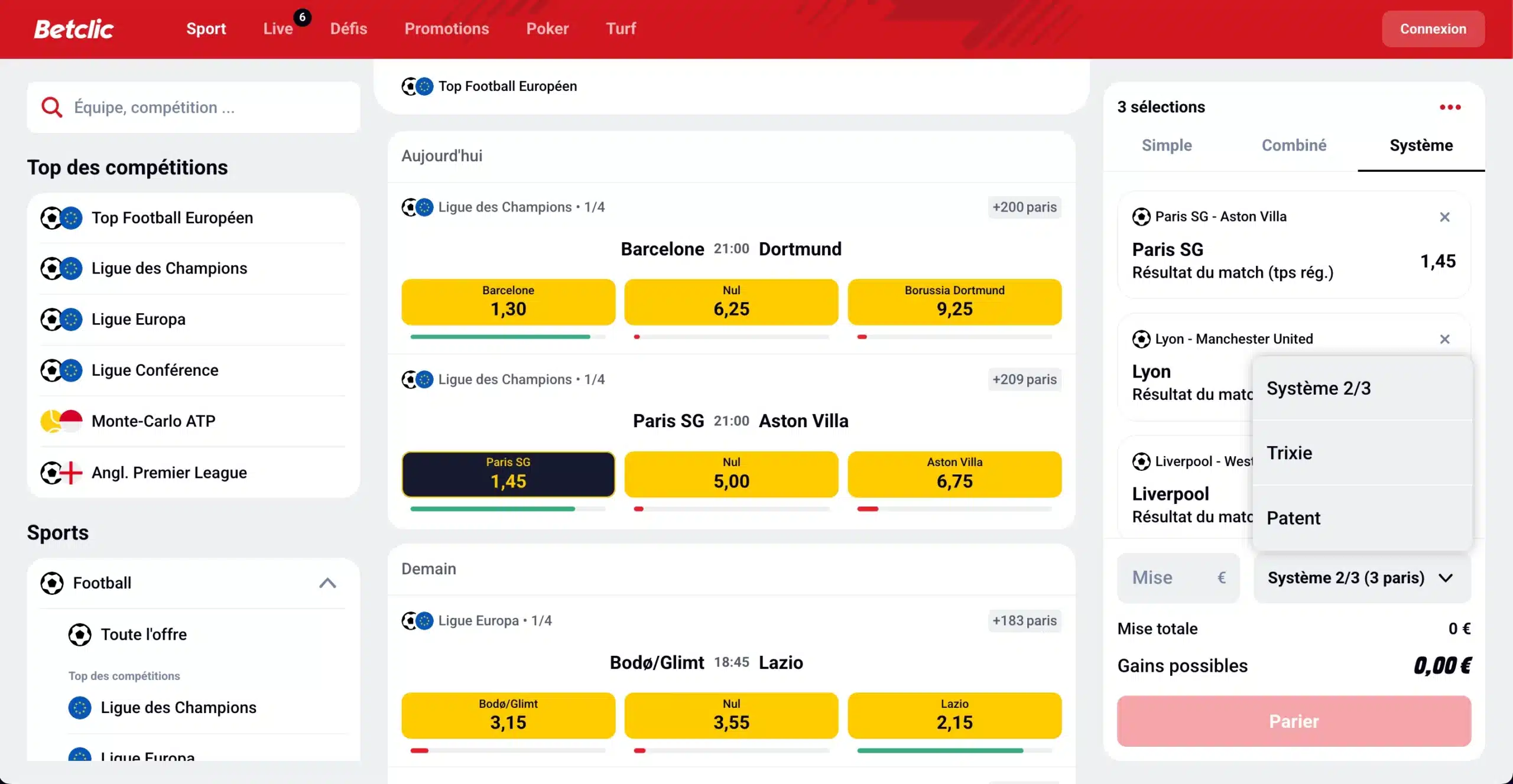Open Ligue Conférence competition link
Image resolution: width=1513 pixels, height=784 pixels.
193,370
